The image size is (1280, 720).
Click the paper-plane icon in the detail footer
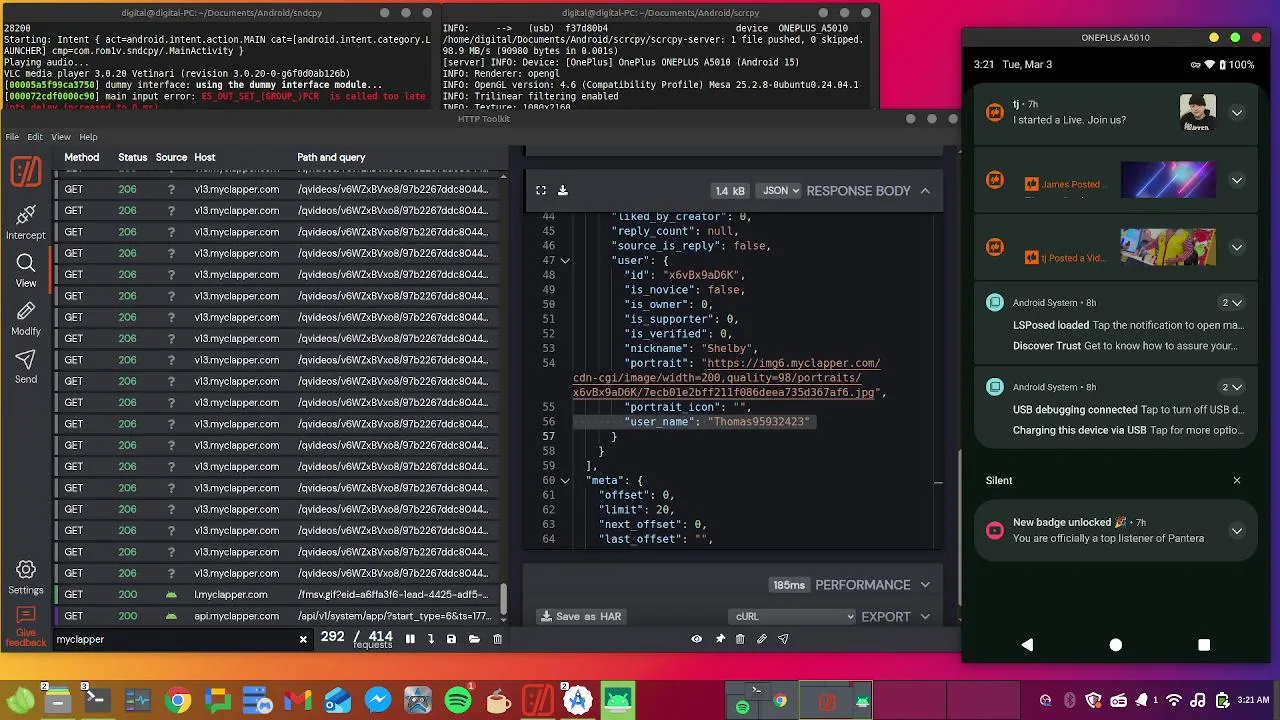coord(783,639)
